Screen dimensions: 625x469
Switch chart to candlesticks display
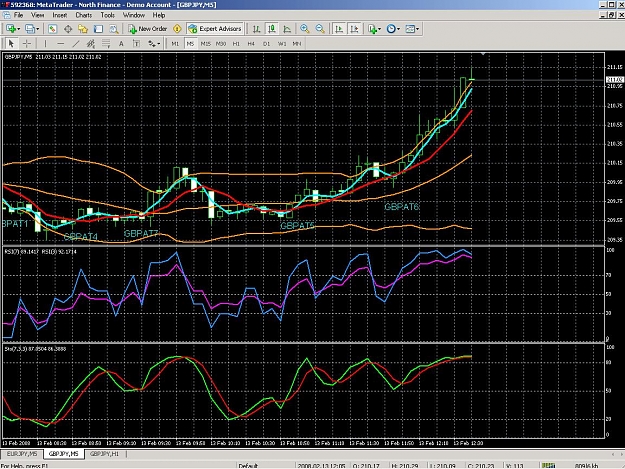click(x=272, y=29)
